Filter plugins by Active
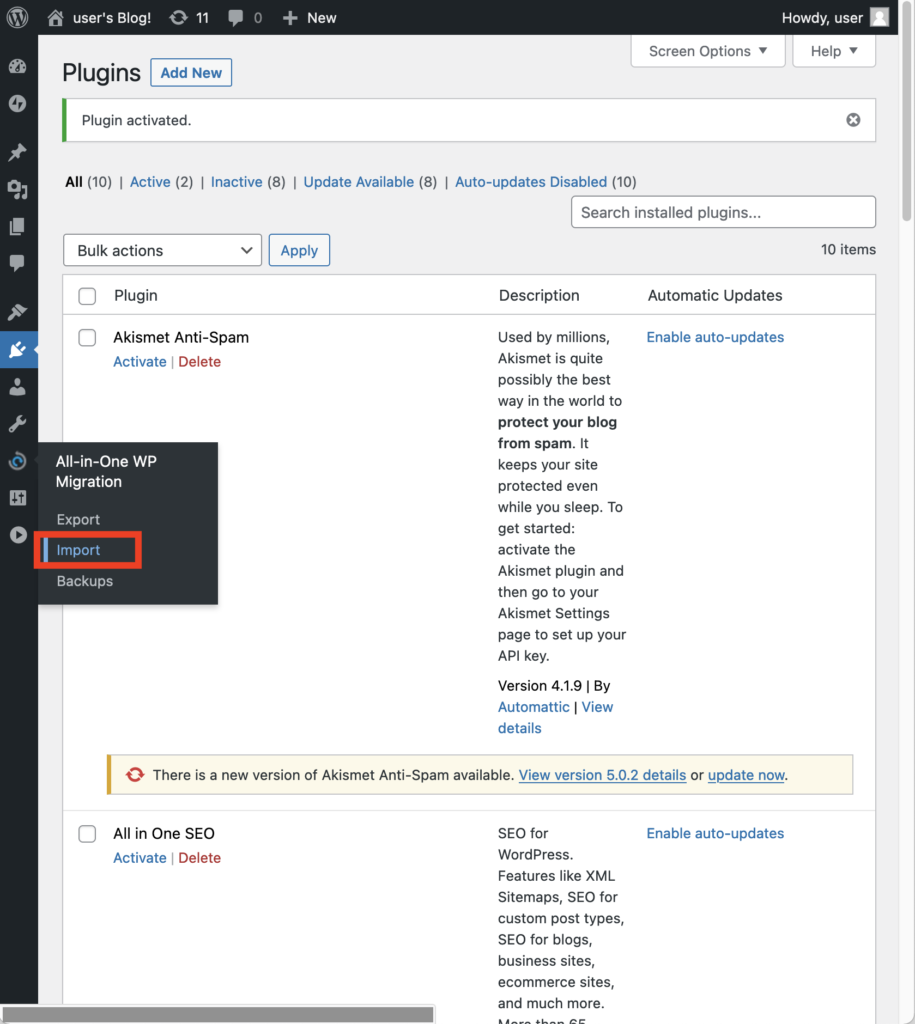Image resolution: width=915 pixels, height=1024 pixels. point(150,182)
